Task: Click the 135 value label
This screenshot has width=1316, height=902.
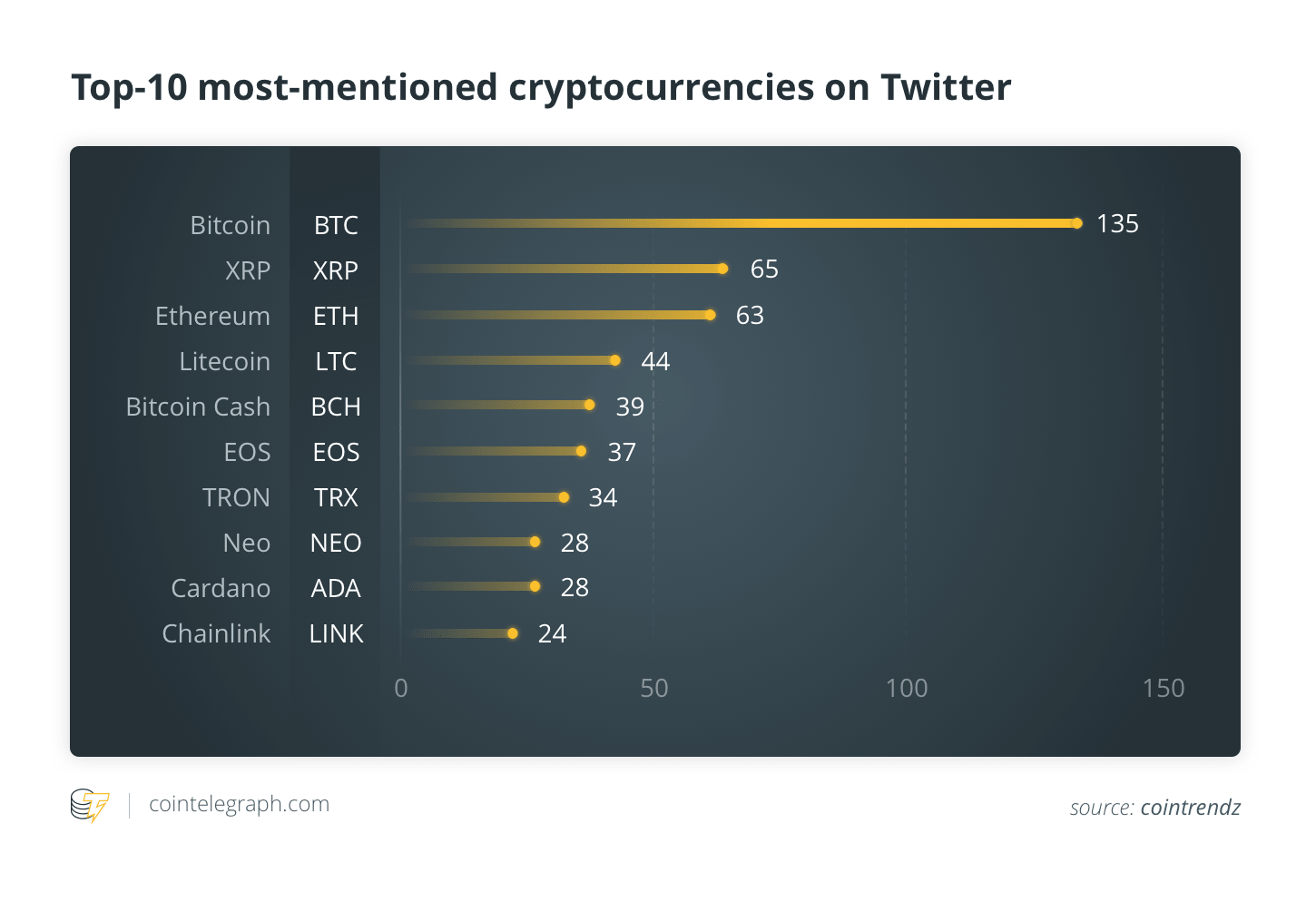Action: 1117,223
